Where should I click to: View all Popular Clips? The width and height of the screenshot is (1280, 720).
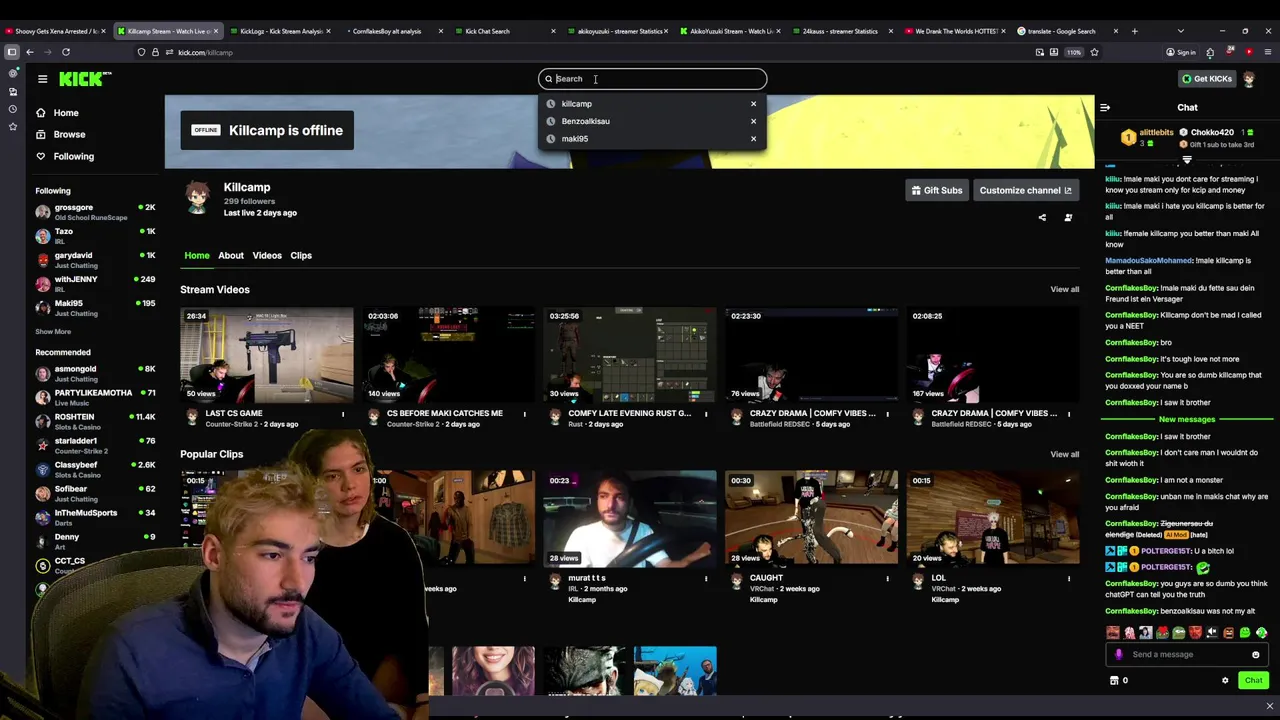tap(1064, 455)
